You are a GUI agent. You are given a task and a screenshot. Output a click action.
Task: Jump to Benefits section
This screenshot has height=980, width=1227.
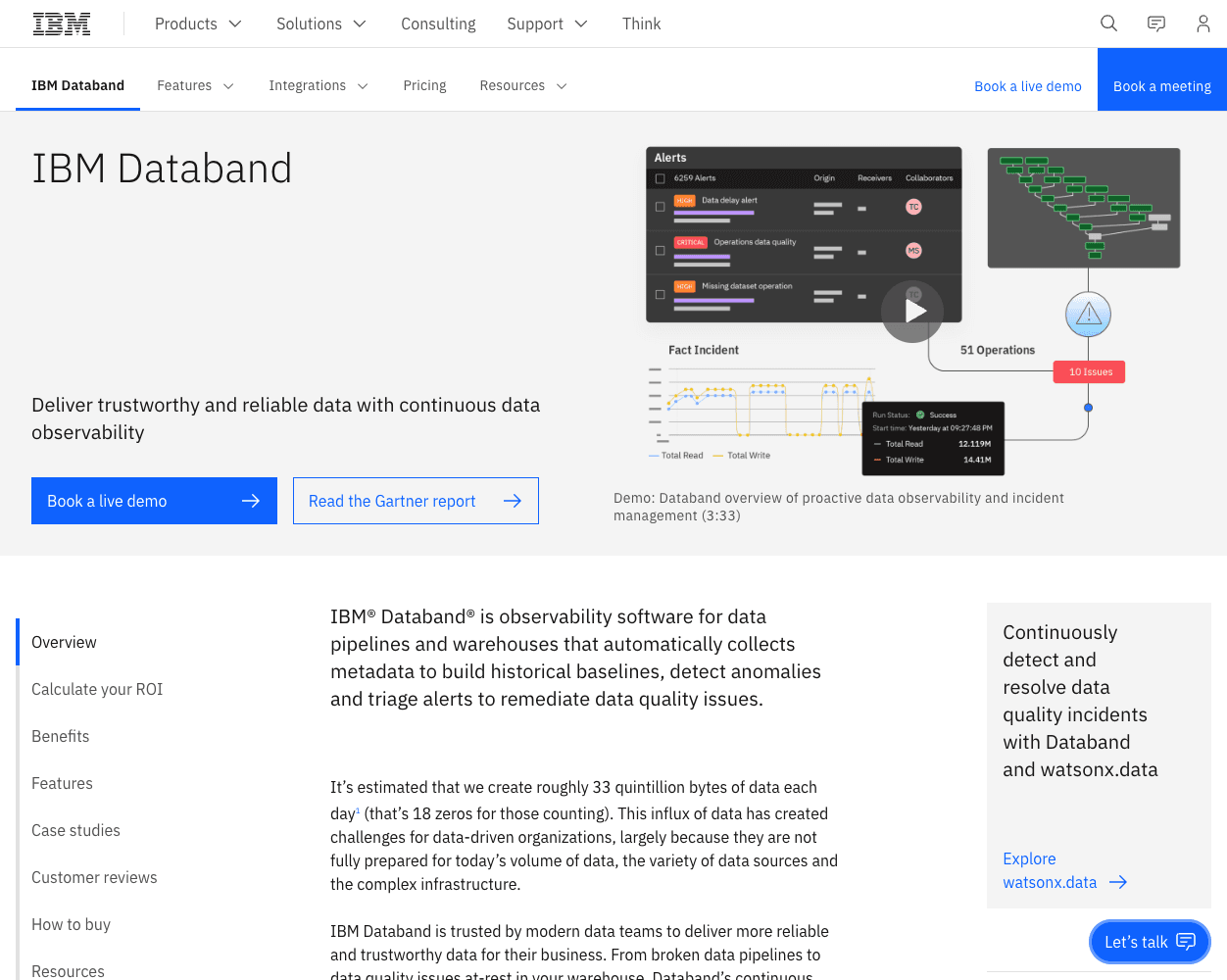click(x=60, y=736)
